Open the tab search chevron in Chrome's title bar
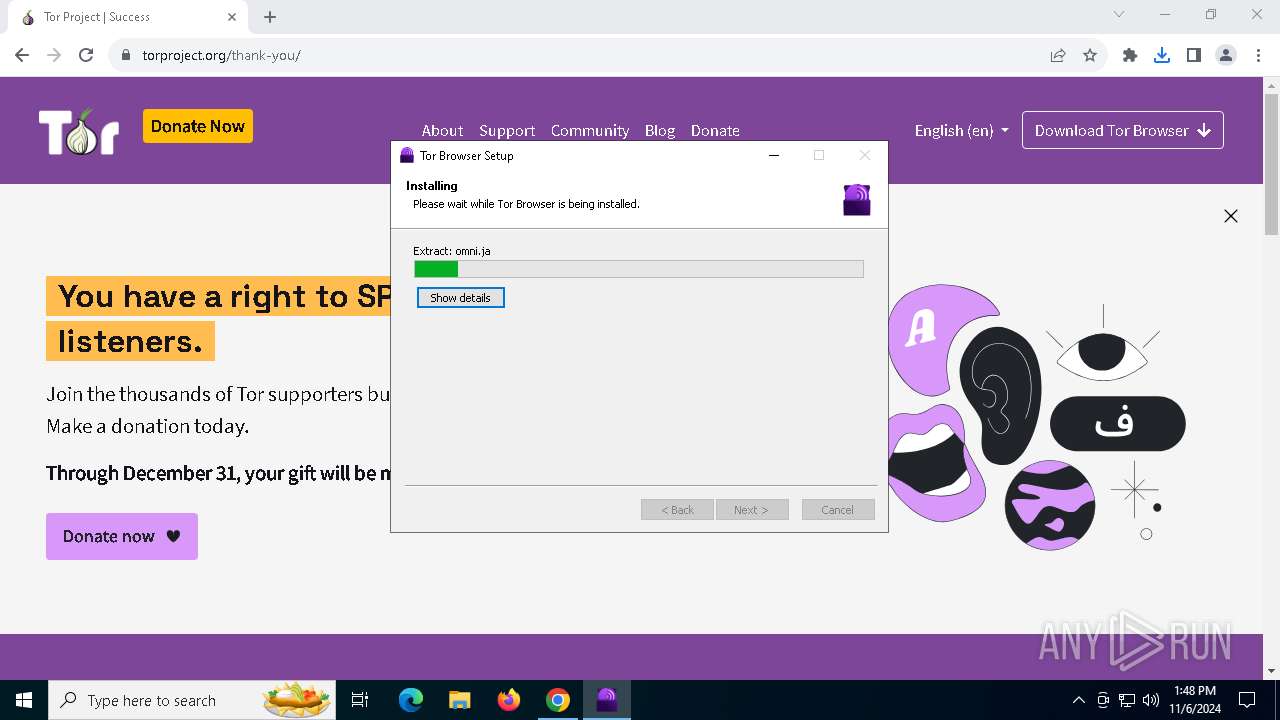 click(1119, 14)
